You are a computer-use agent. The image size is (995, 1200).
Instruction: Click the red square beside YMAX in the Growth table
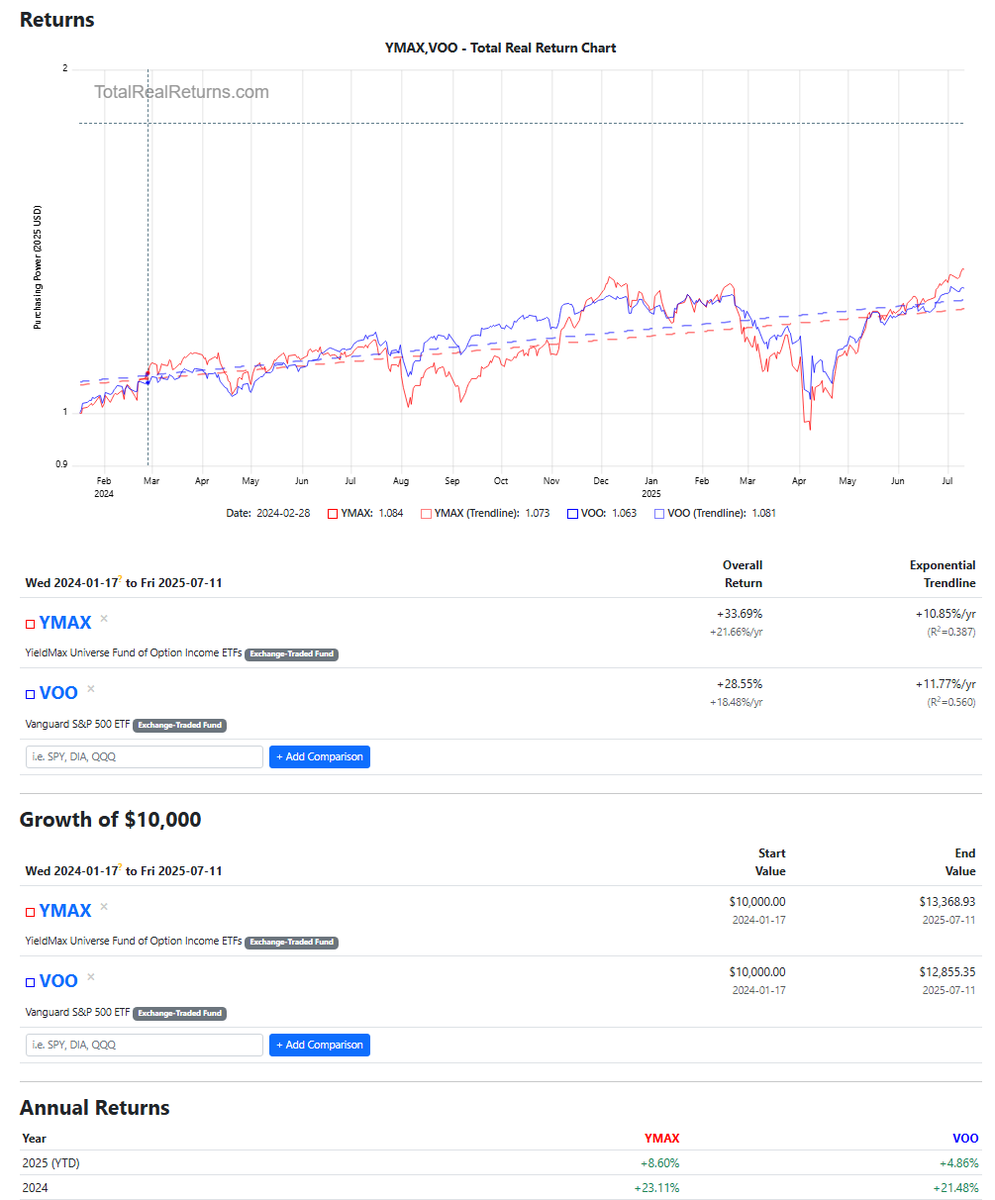point(30,912)
